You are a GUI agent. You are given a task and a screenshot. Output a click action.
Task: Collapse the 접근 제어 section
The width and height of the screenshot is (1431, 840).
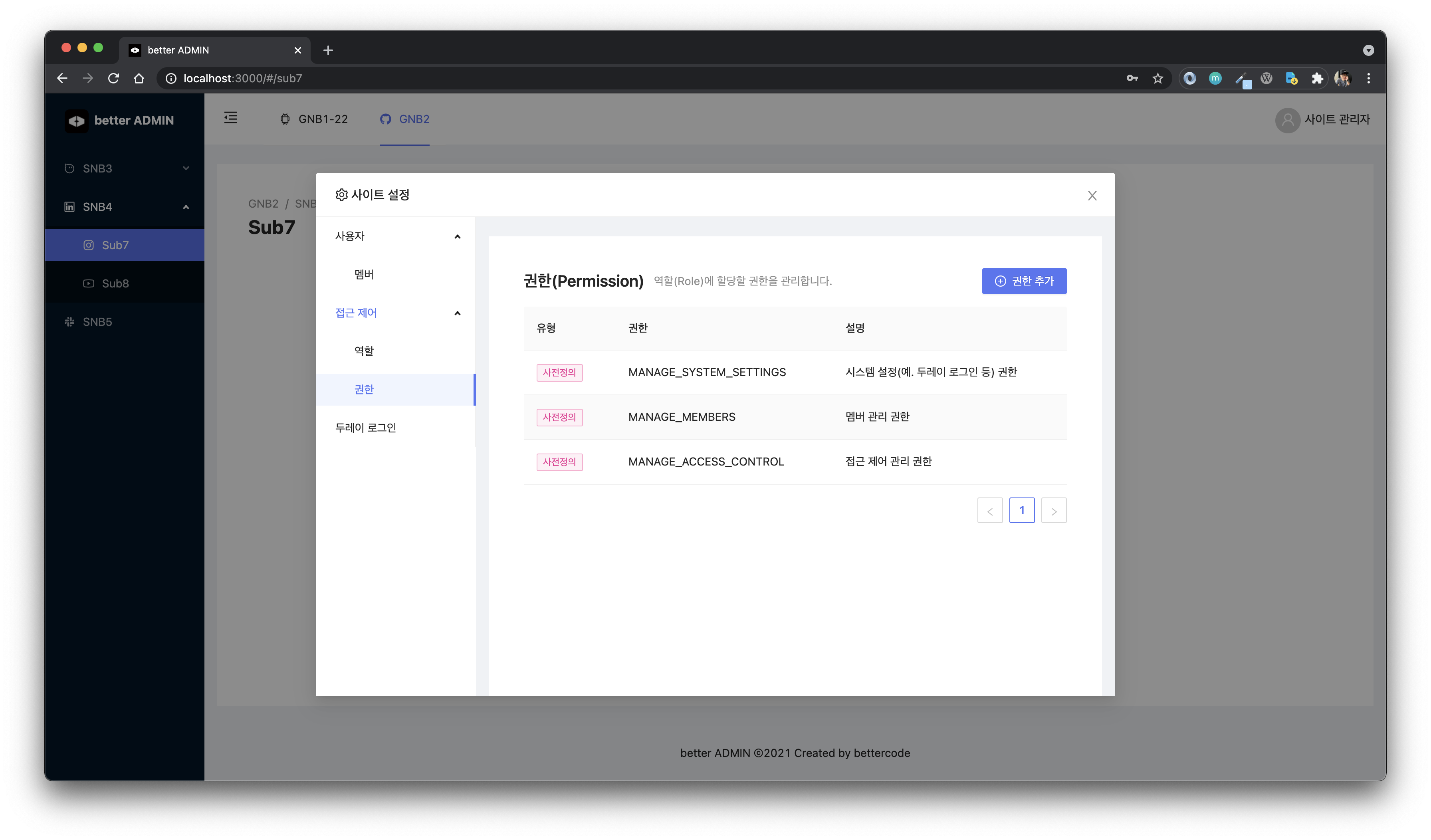coord(457,313)
